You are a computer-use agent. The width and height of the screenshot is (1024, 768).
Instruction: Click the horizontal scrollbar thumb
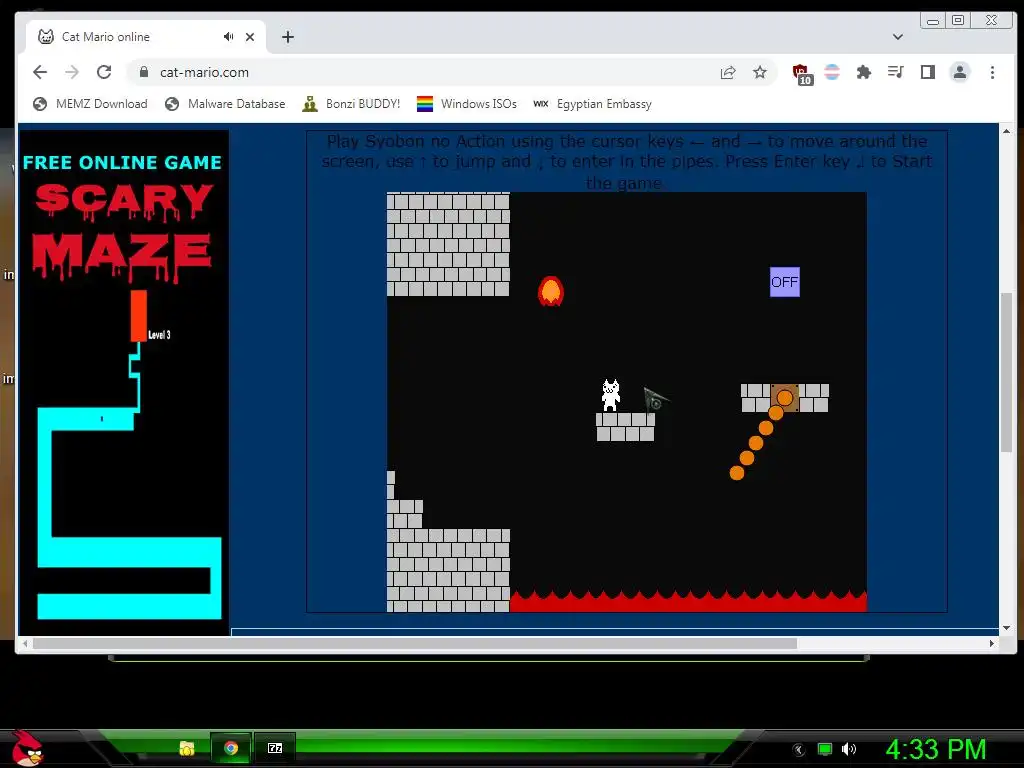(x=415, y=643)
